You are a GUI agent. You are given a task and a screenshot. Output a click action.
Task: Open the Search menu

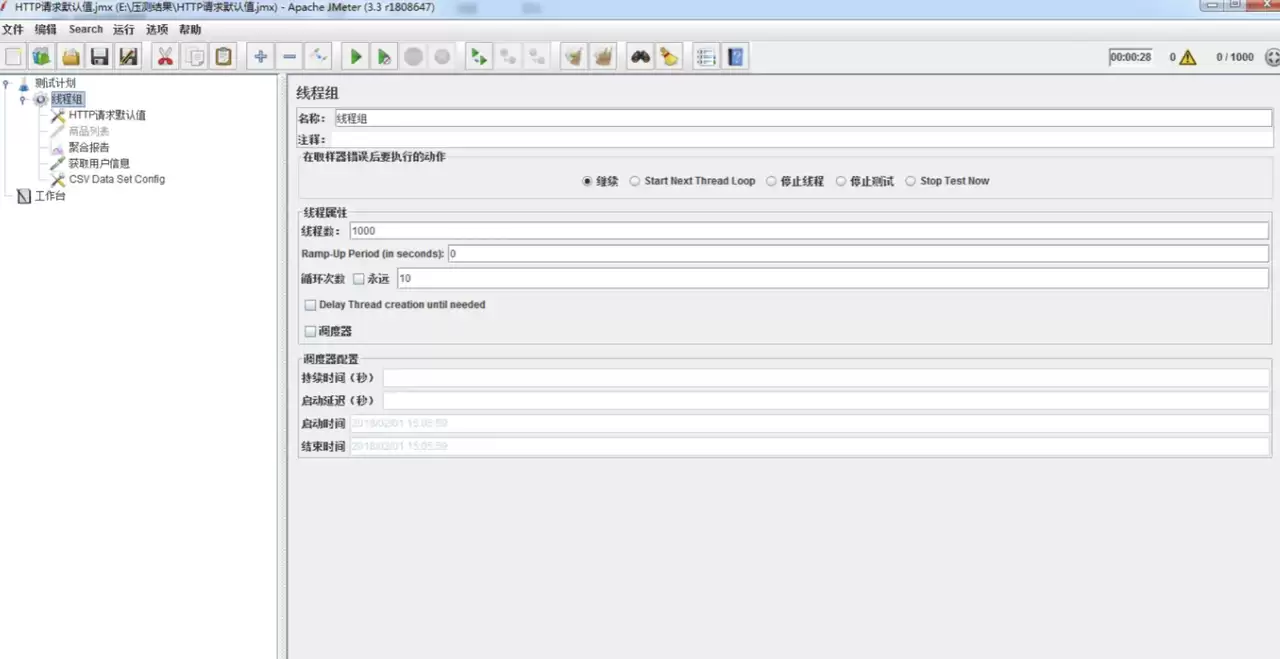[x=86, y=30]
